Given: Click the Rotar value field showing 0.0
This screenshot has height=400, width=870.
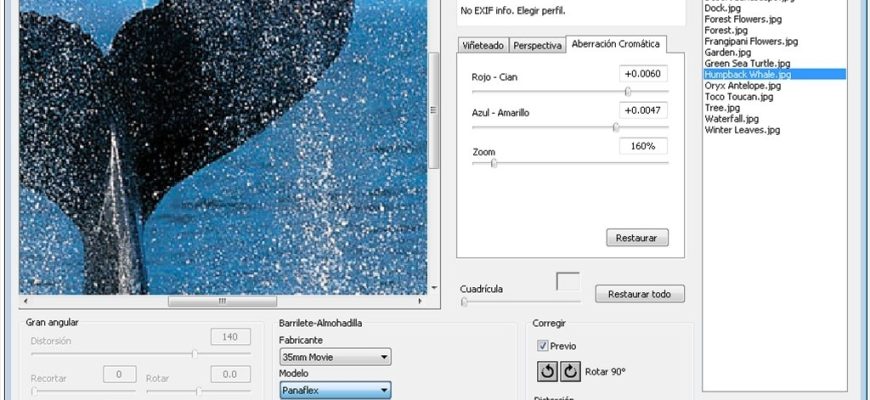Looking at the screenshot, I should coord(230,374).
